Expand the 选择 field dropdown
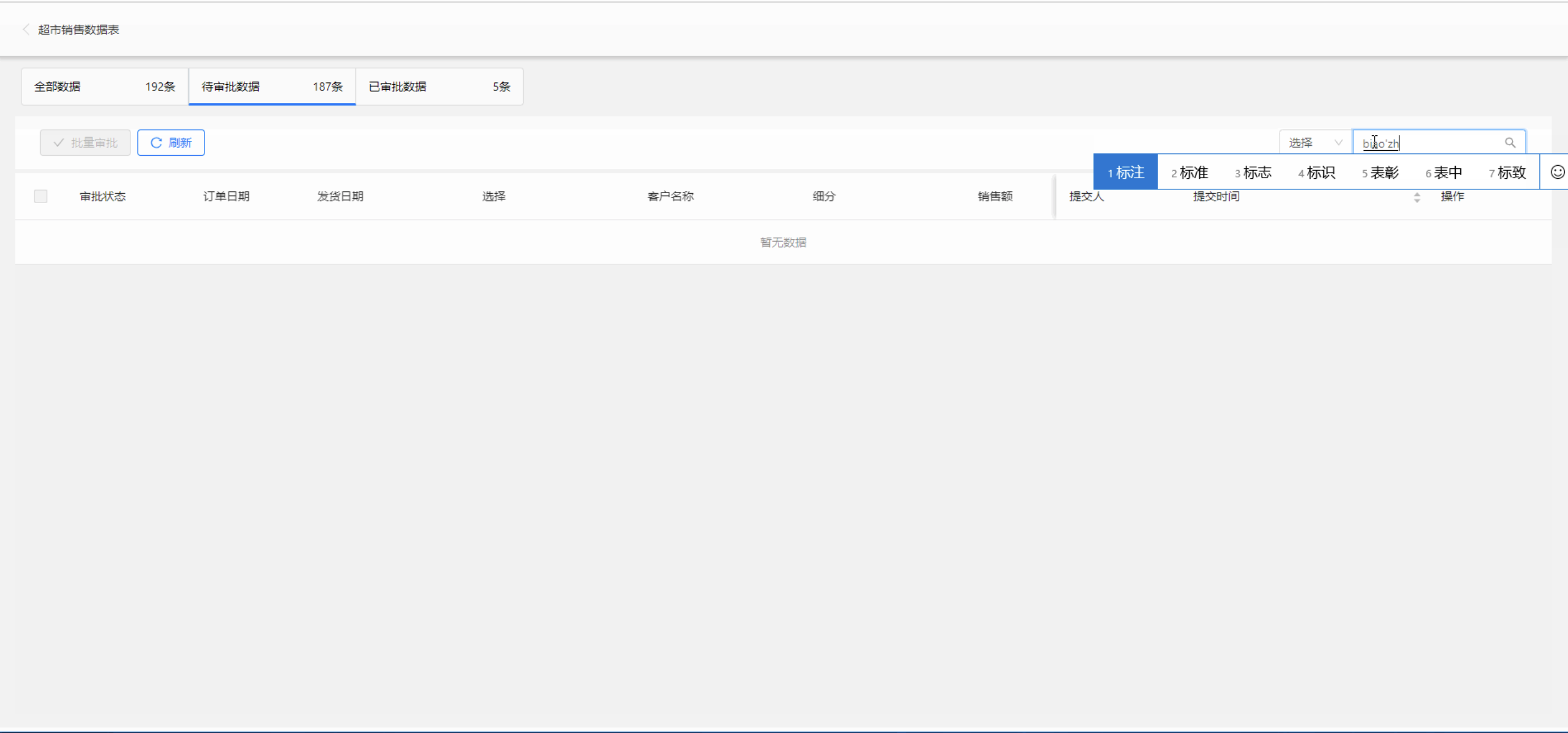1568x733 pixels. pyautogui.click(x=1315, y=143)
